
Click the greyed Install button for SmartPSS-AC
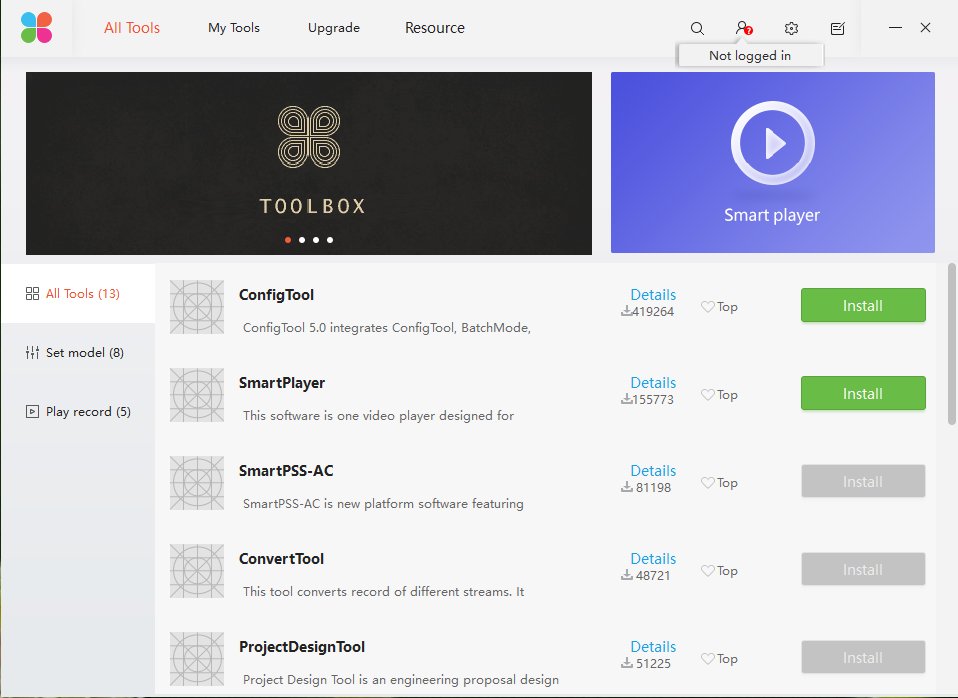tap(863, 482)
